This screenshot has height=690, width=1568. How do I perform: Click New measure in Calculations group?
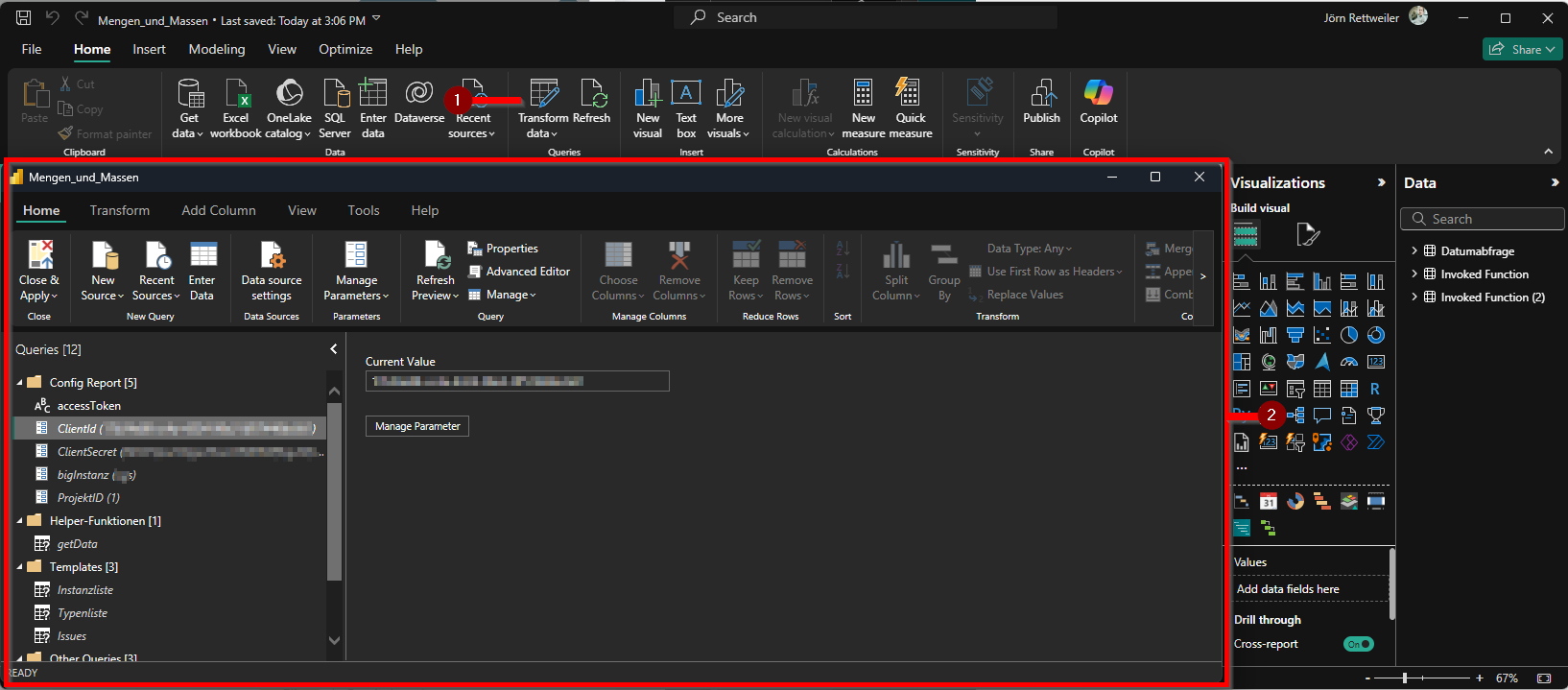pyautogui.click(x=864, y=108)
